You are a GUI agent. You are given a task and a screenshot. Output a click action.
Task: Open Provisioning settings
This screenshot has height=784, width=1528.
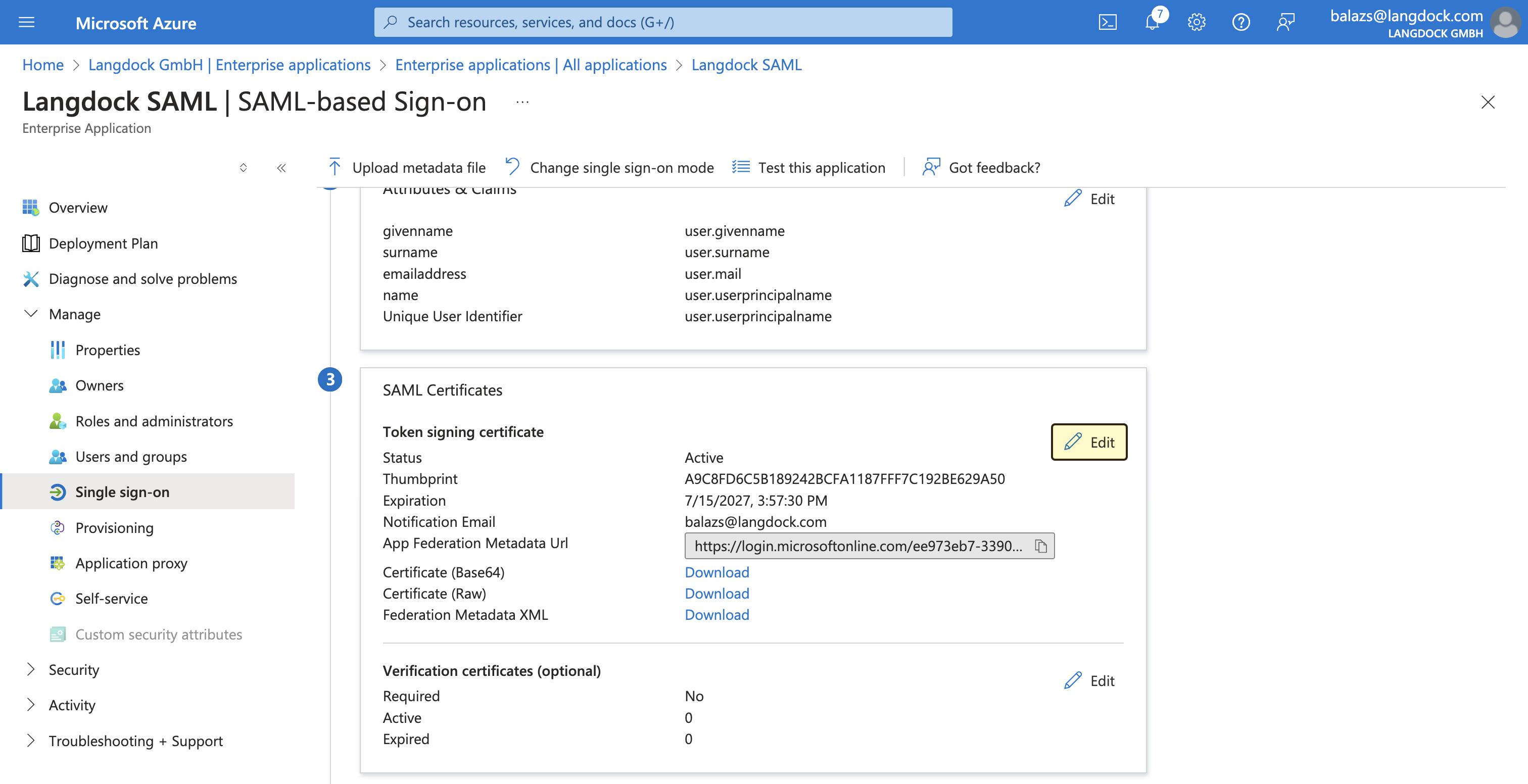(x=114, y=527)
